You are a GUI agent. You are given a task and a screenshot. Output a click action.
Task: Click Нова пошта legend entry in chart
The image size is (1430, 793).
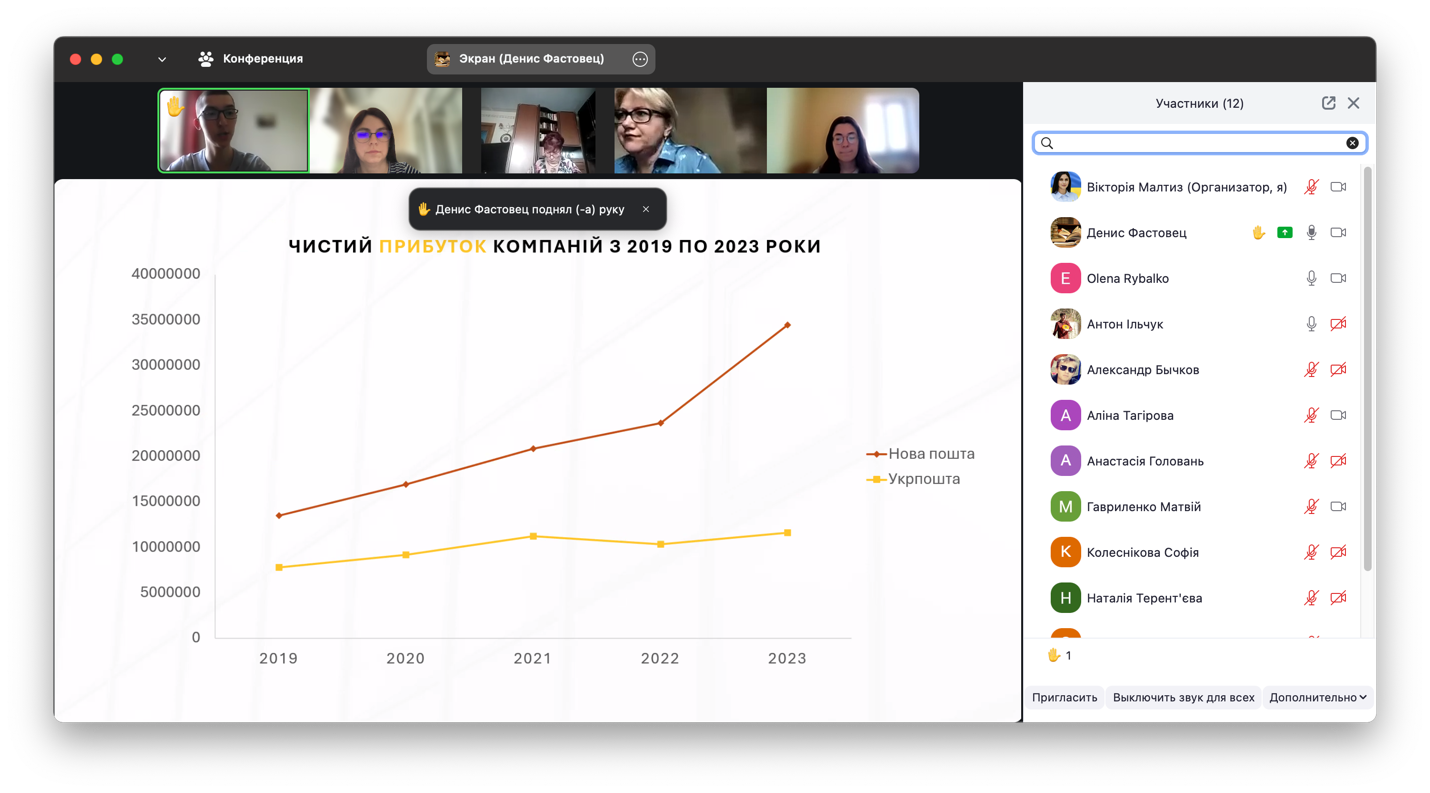pos(921,454)
